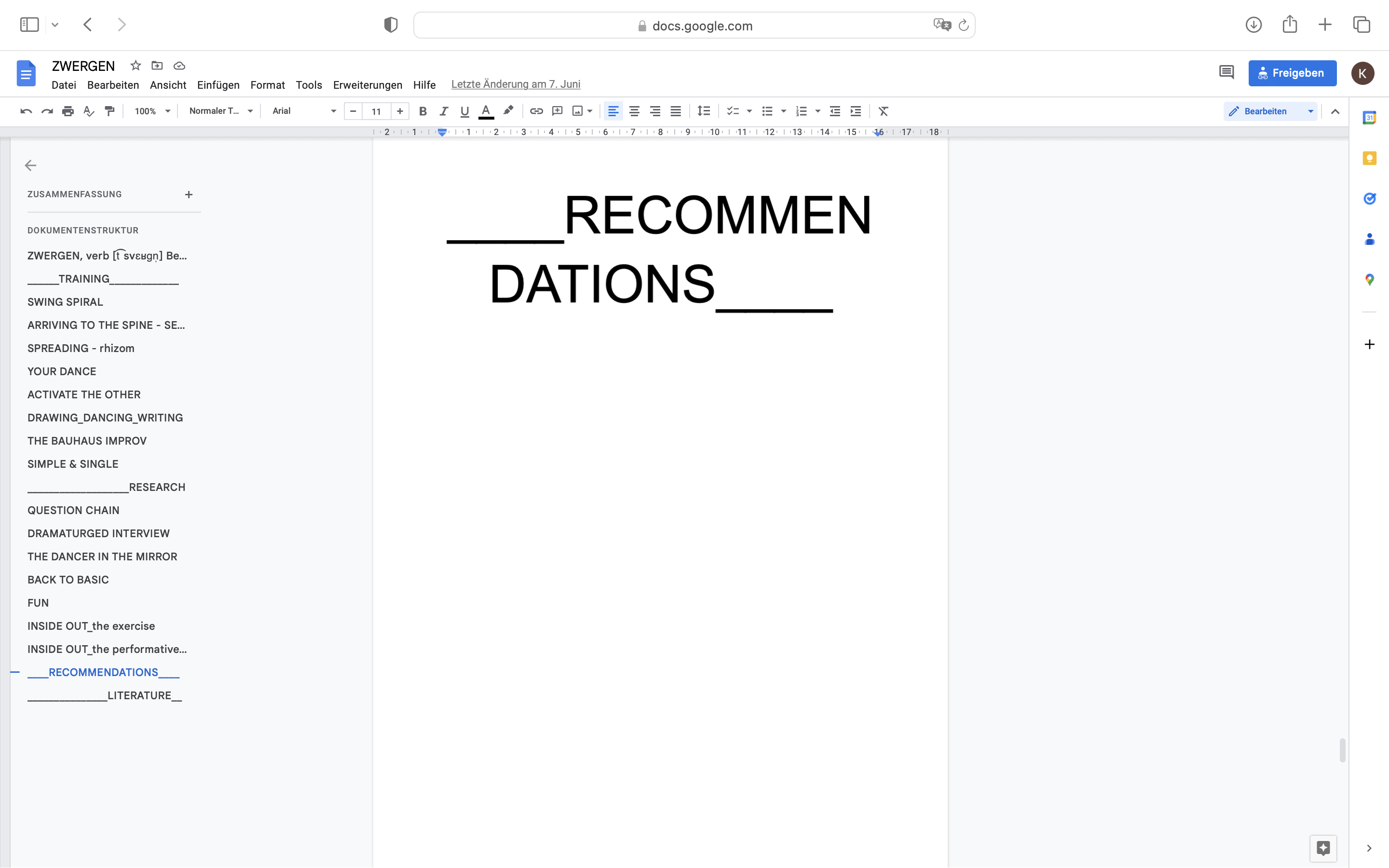Click the insert link icon

(x=536, y=111)
